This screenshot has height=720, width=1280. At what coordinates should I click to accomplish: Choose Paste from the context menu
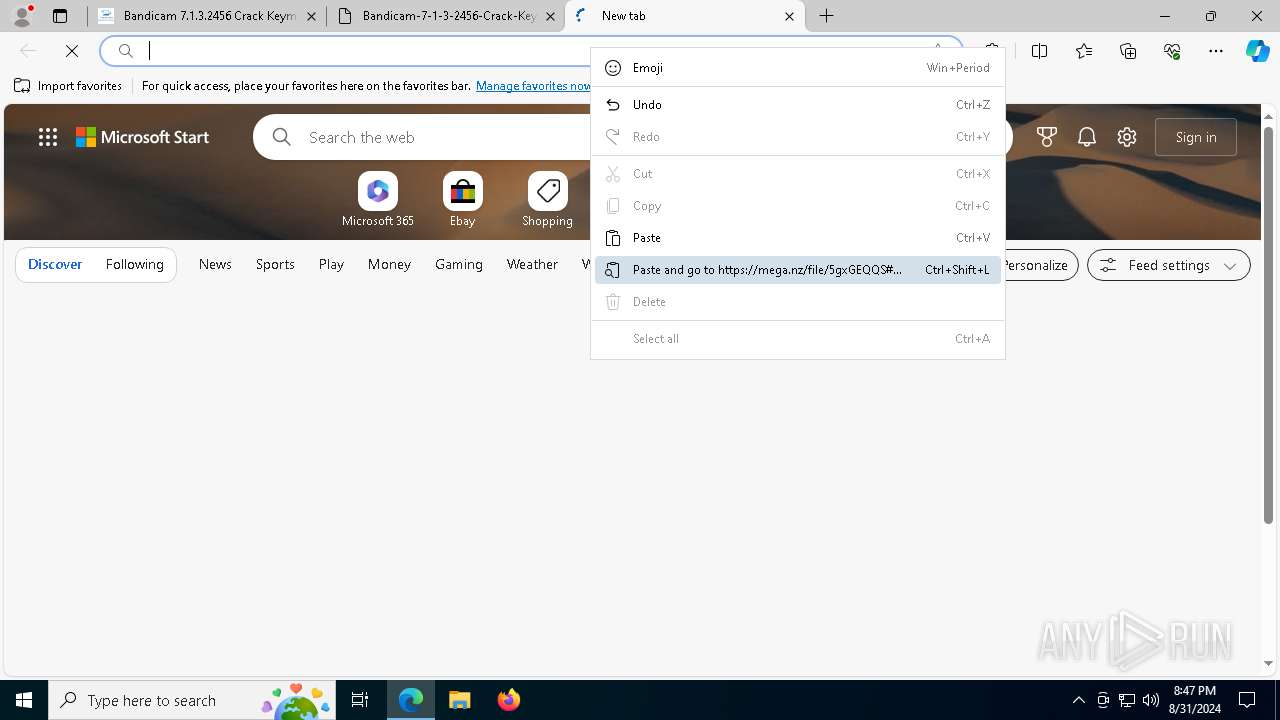click(798, 238)
